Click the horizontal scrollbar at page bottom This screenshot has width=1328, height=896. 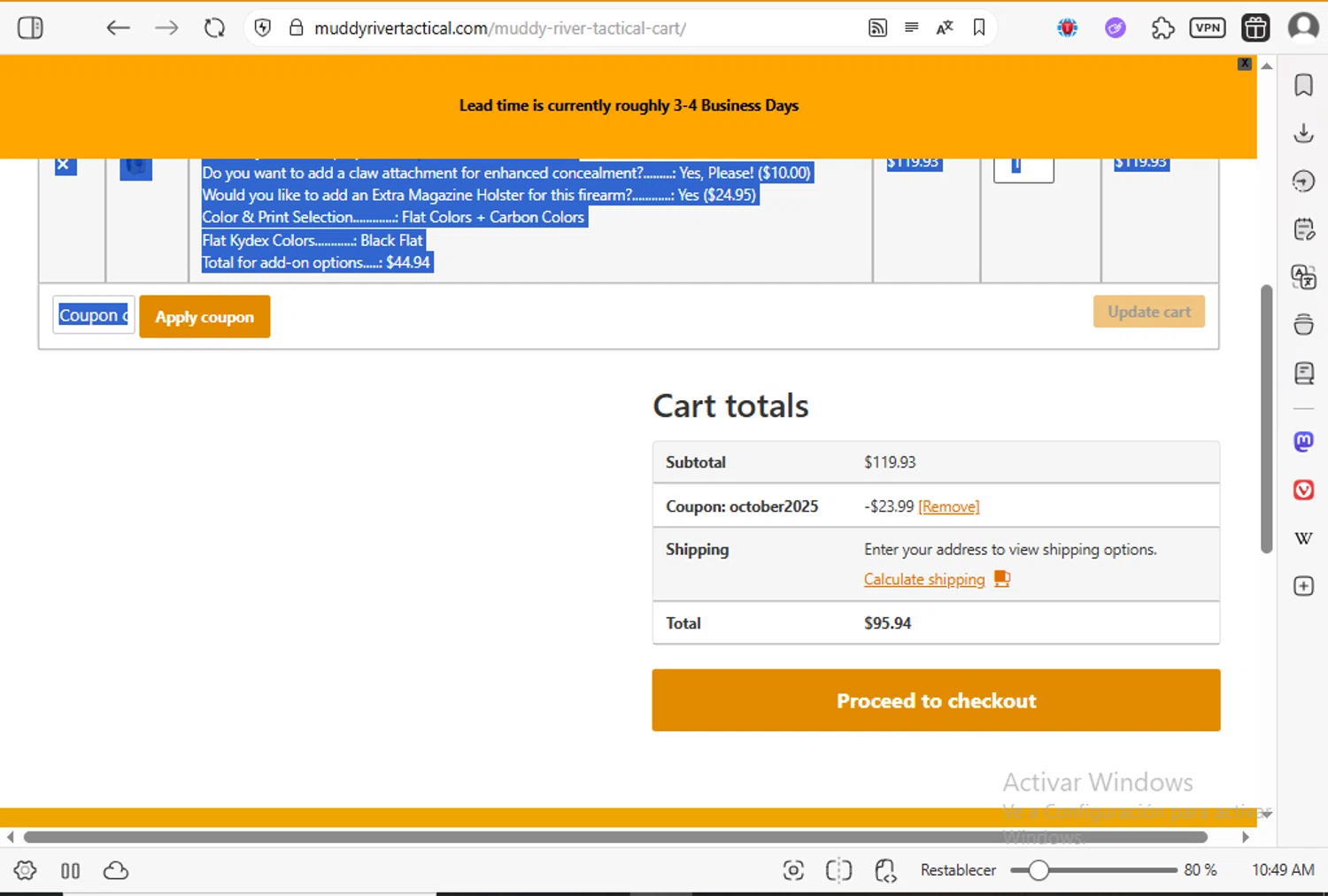[615, 837]
